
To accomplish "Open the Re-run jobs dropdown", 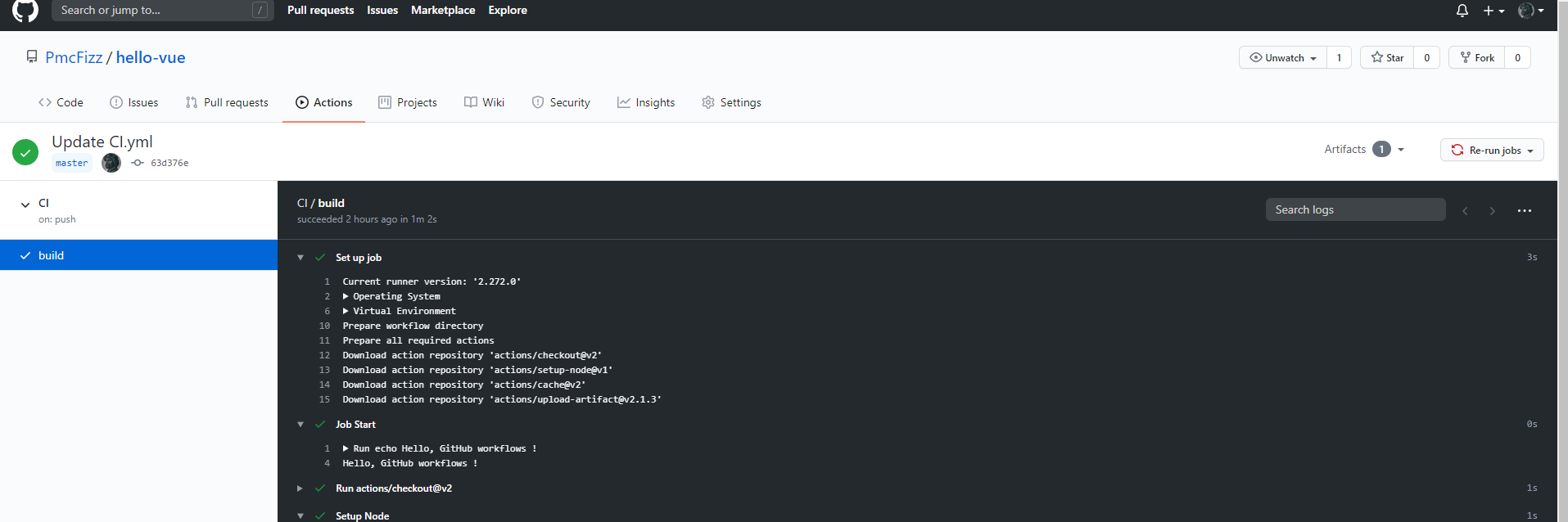I will [1492, 150].
